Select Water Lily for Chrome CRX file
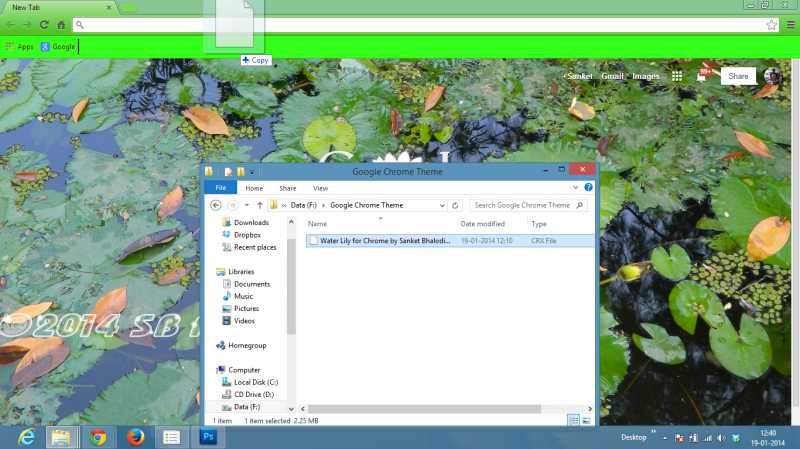 coord(450,240)
